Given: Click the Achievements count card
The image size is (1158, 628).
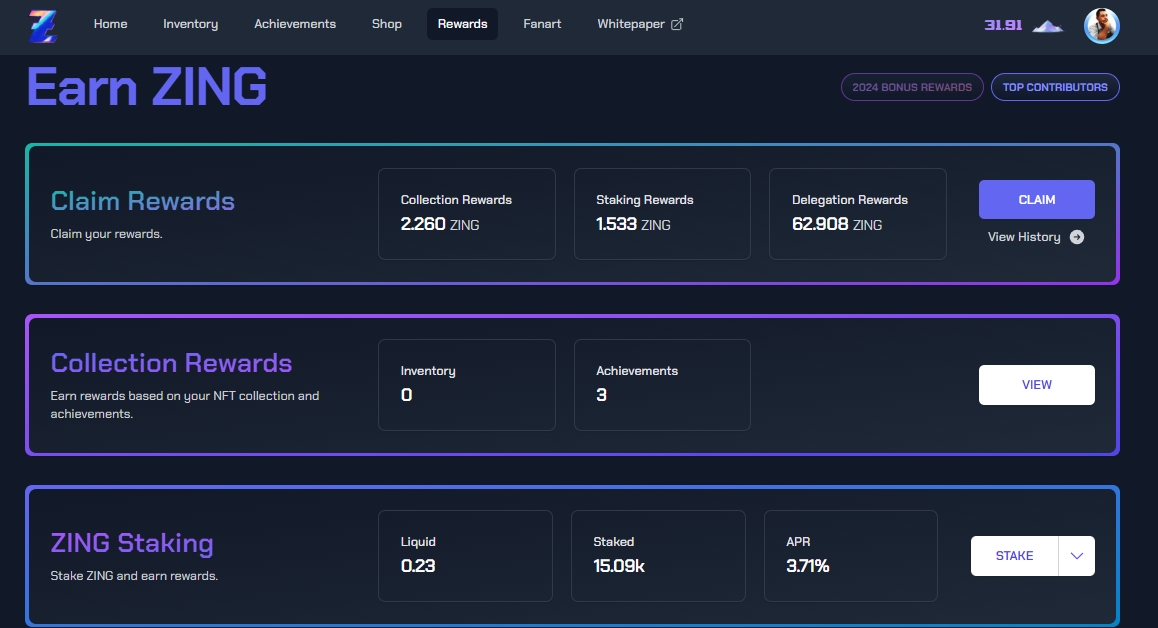Looking at the screenshot, I should [662, 385].
